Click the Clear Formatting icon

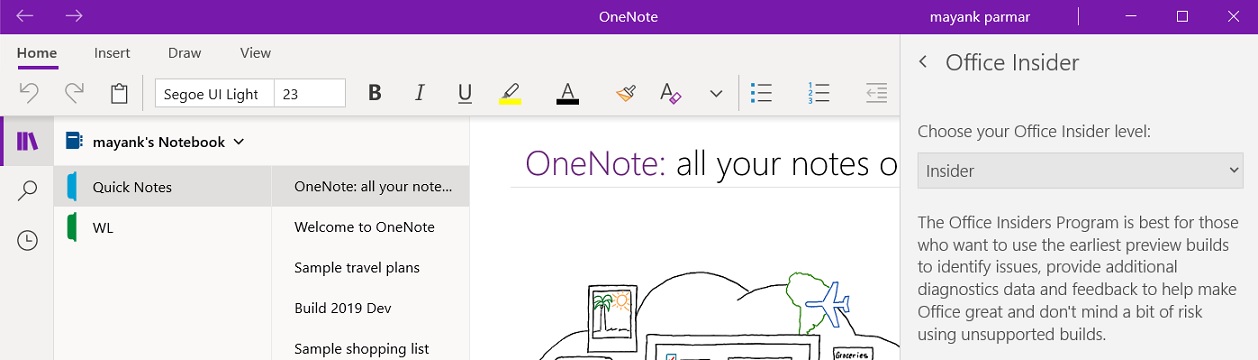(671, 93)
